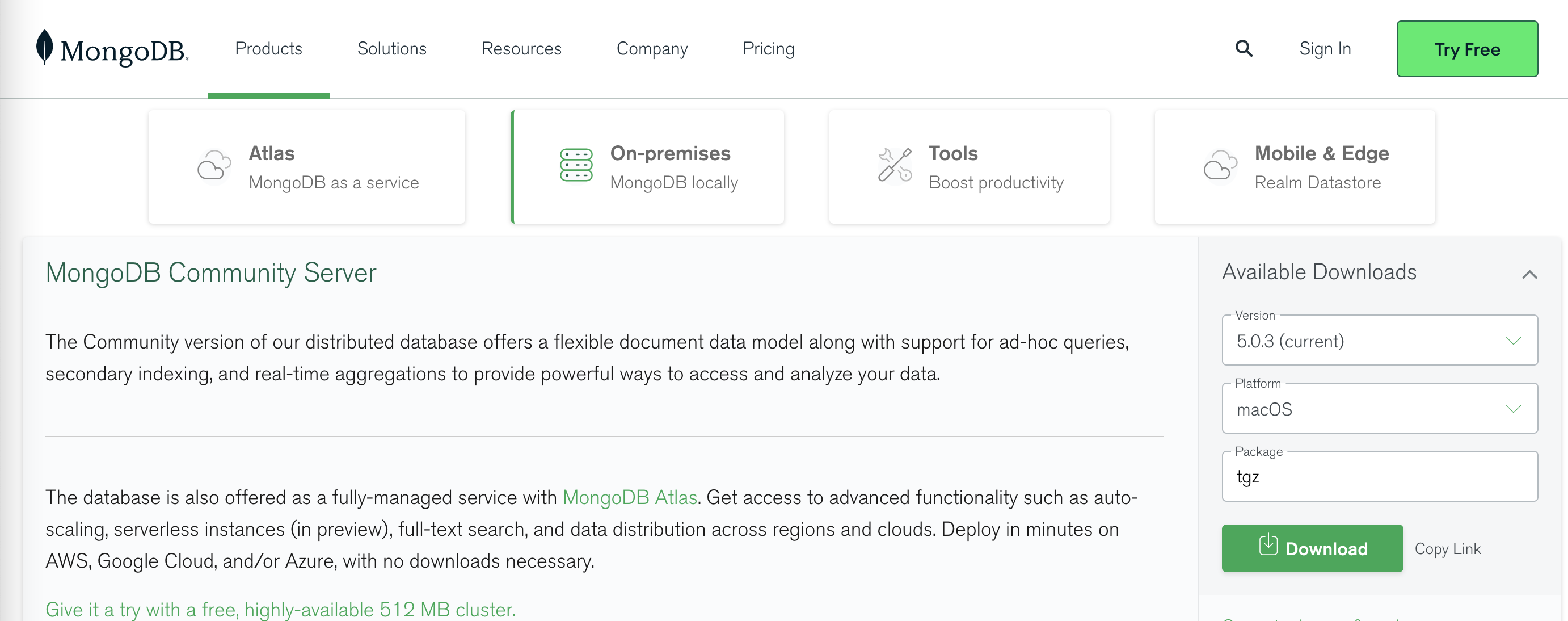Screen dimensions: 1568x621
Task: Open the Solutions menu item
Action: tap(390, 48)
